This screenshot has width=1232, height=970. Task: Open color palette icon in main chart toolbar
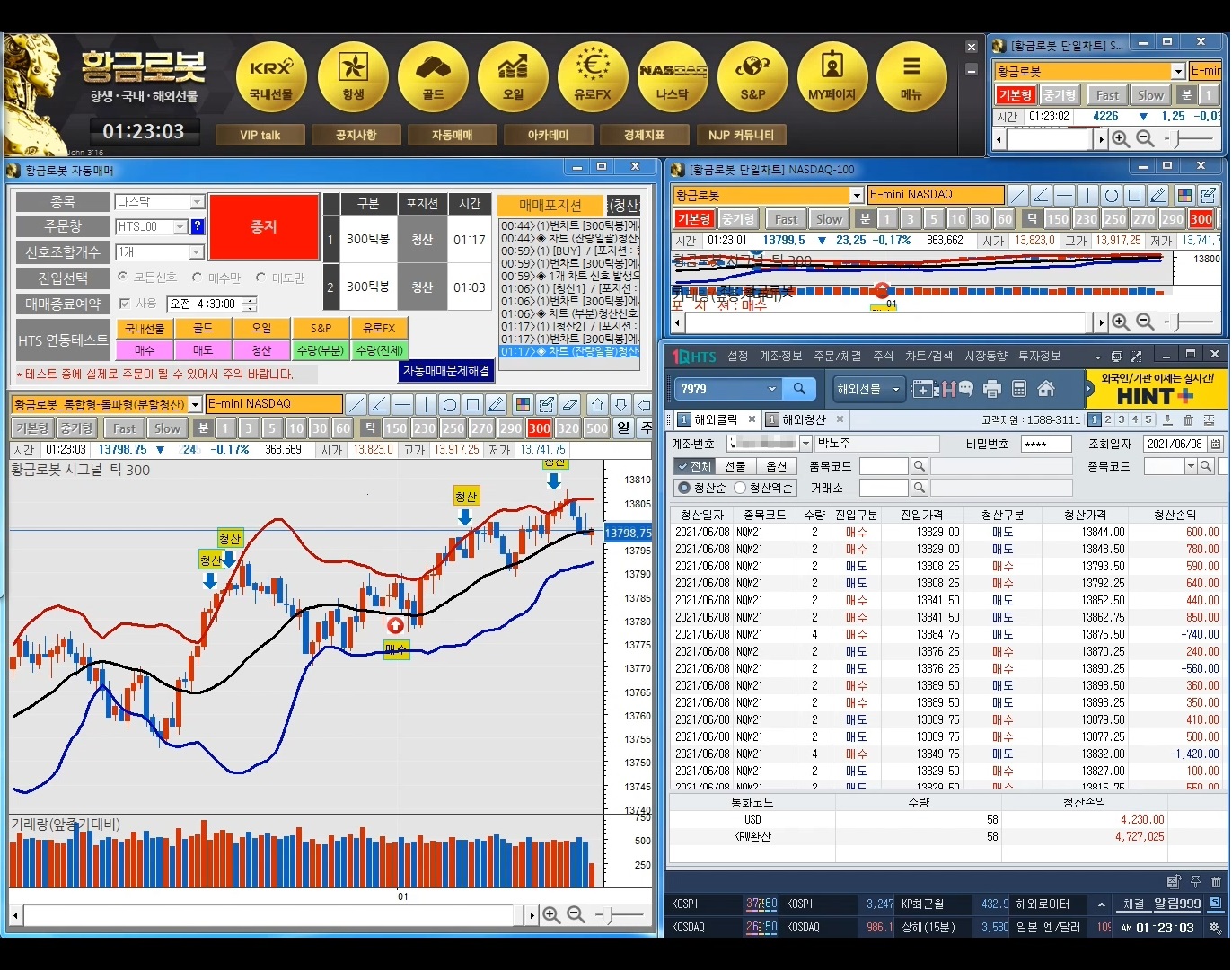coord(523,404)
